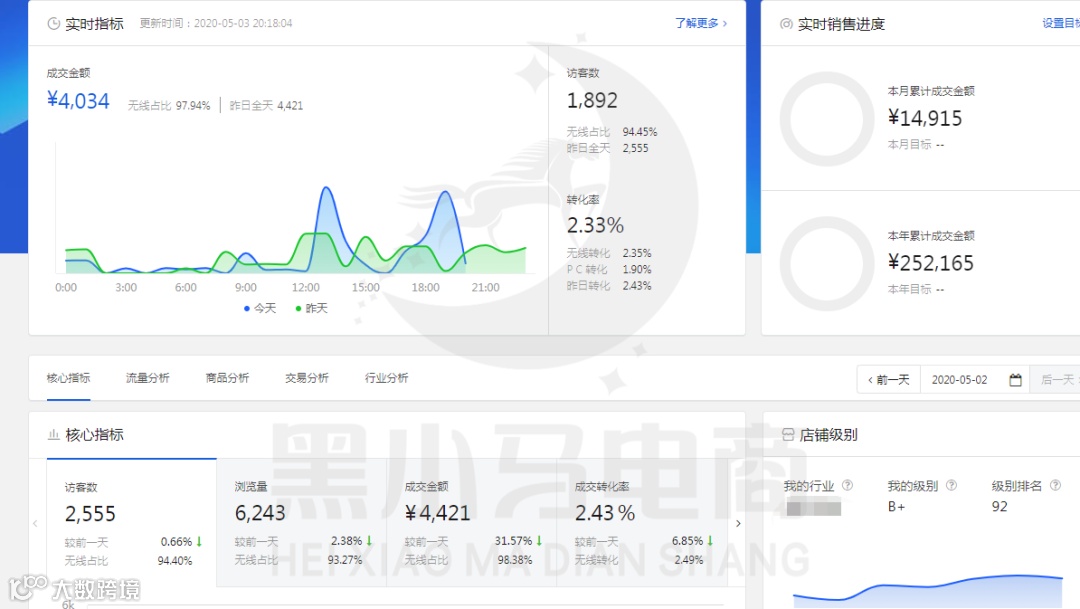The width and height of the screenshot is (1080, 609).
Task: Click the bar chart icon beside 核心指标
Action: 53,435
